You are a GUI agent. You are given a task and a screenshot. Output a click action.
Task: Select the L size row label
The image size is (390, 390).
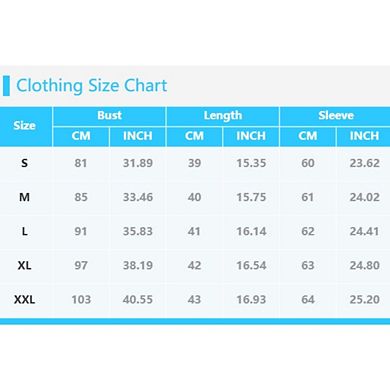tap(24, 231)
